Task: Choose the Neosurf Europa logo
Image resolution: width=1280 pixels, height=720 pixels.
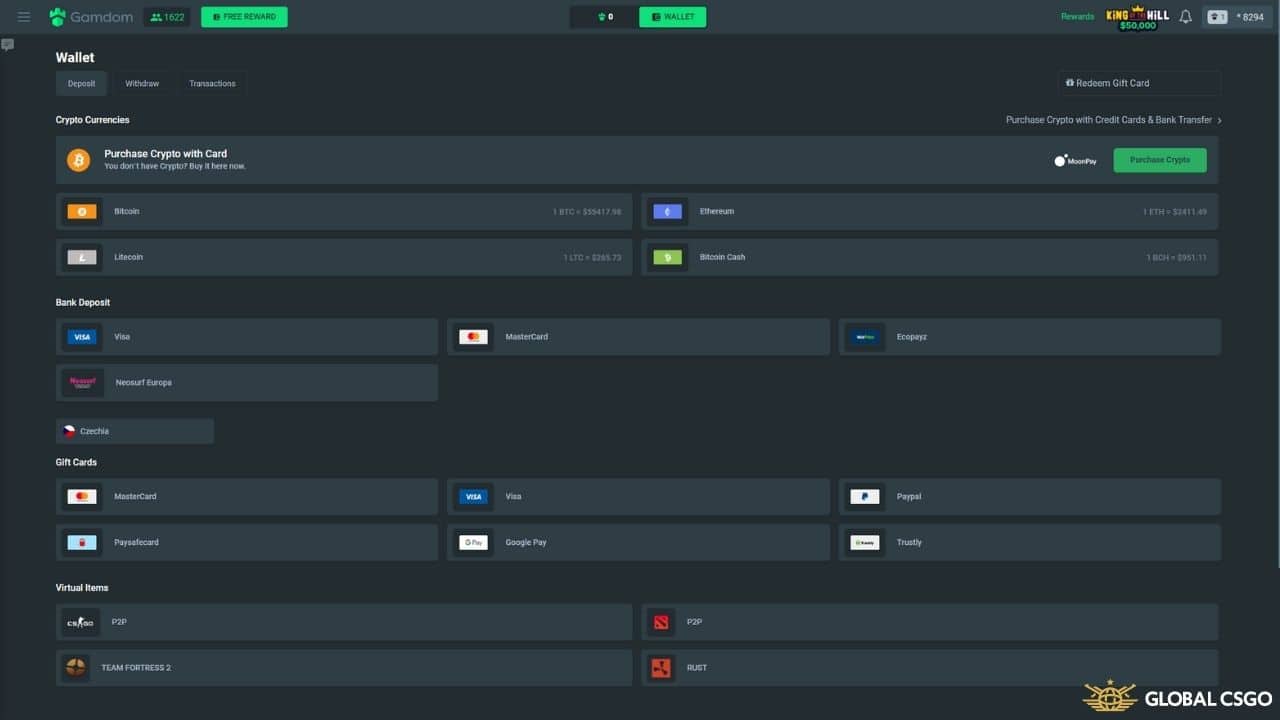Action: [83, 383]
